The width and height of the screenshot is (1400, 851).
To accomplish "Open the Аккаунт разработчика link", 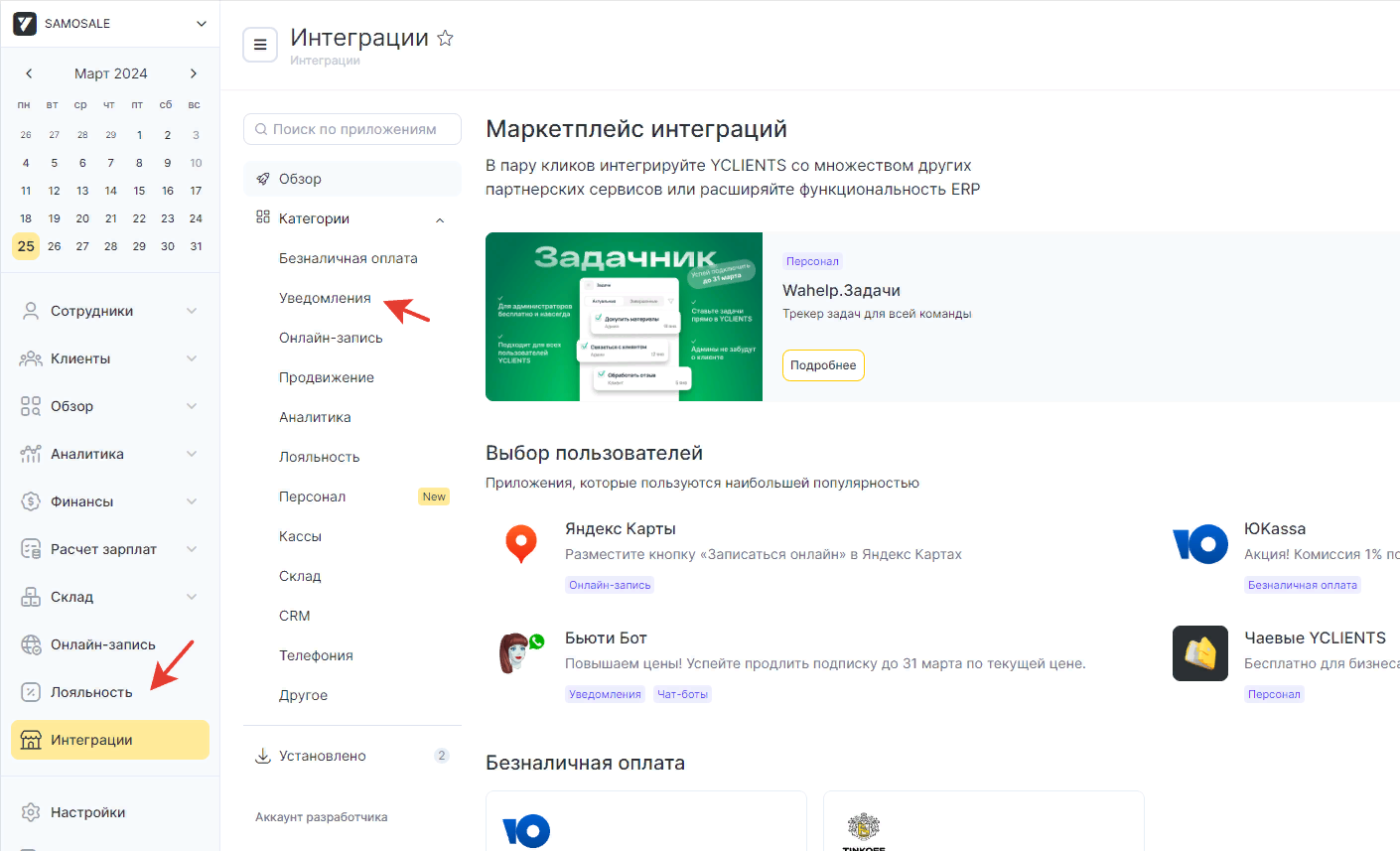I will tap(322, 817).
